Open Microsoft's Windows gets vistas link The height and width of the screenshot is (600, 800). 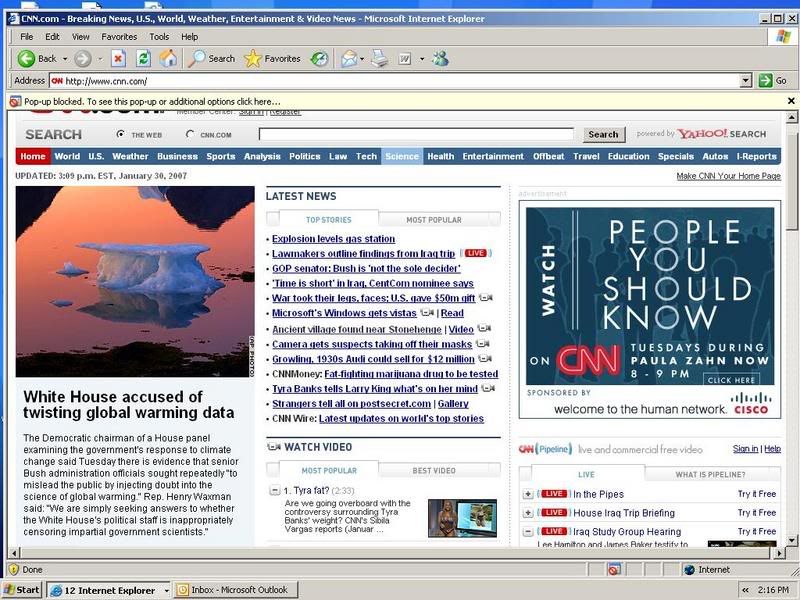(x=344, y=313)
